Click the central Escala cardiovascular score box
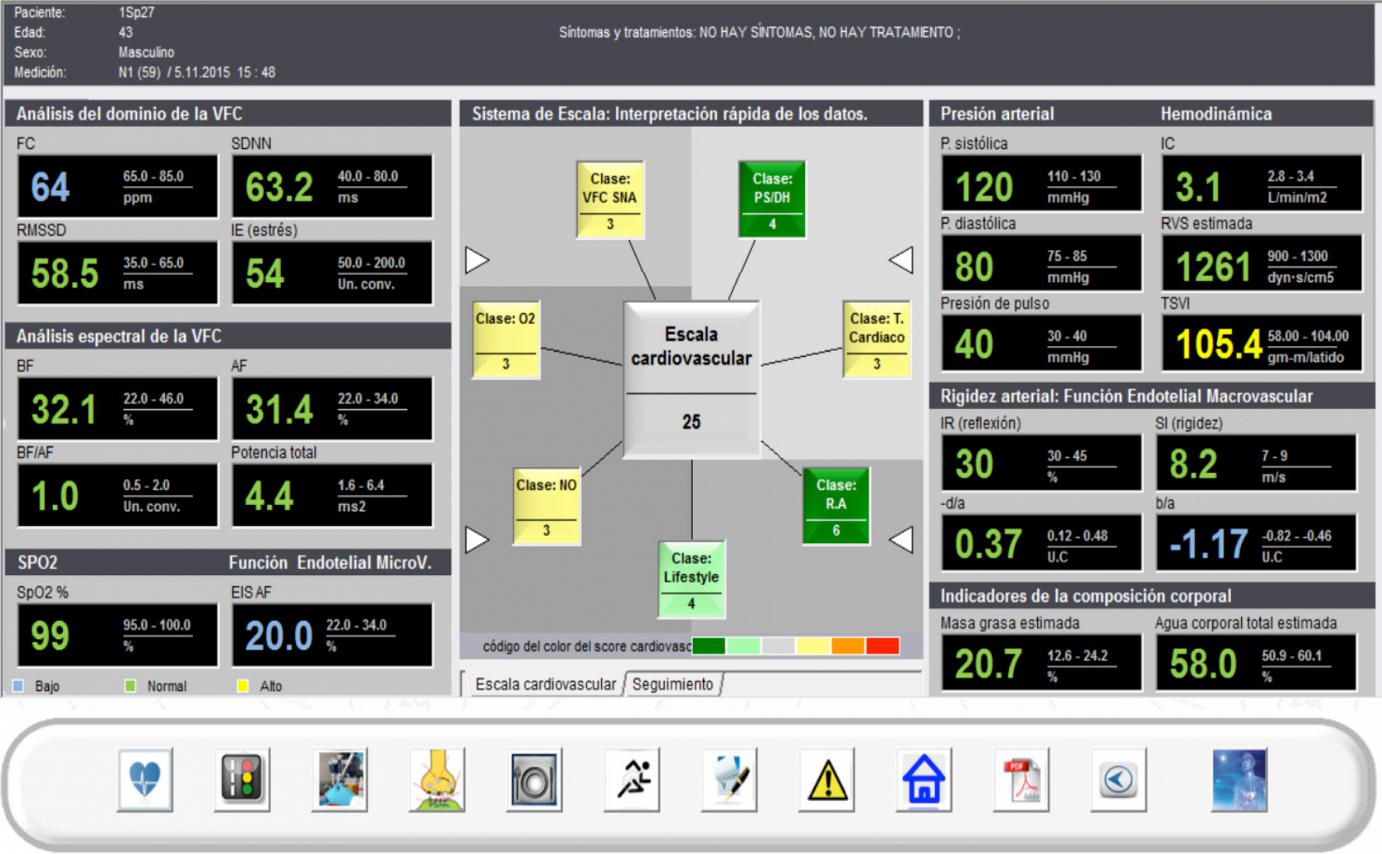 (x=691, y=380)
